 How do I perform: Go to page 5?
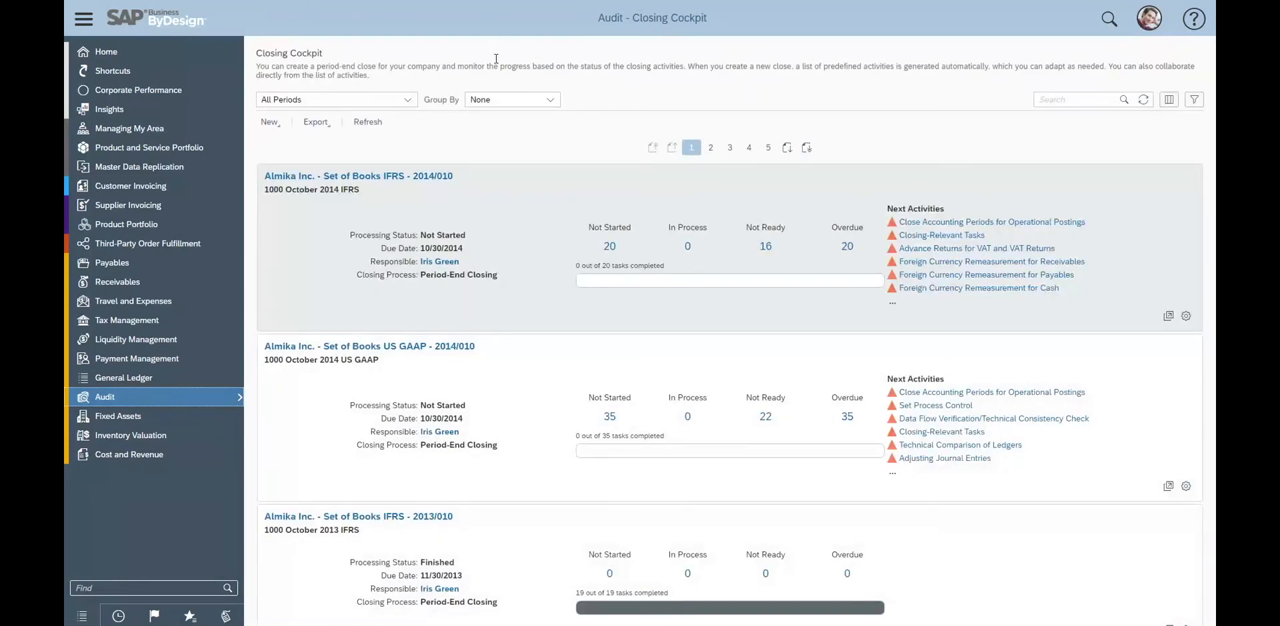tap(768, 147)
